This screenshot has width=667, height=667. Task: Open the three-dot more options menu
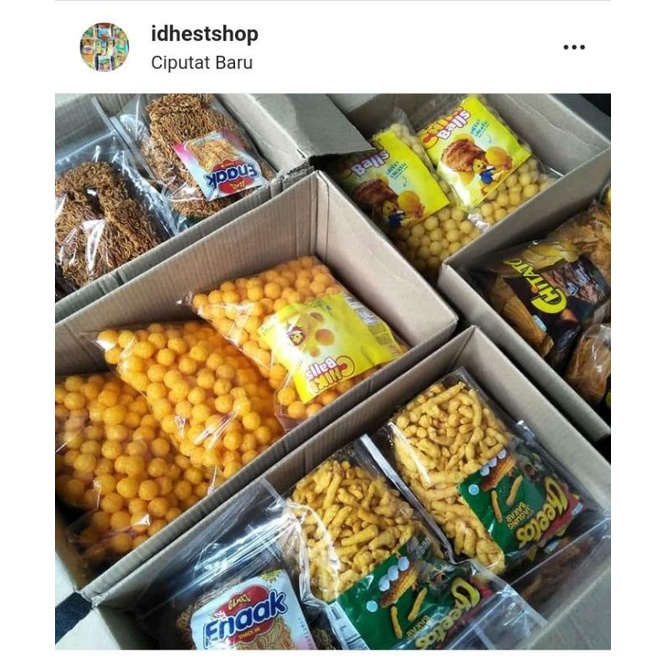[x=574, y=47]
